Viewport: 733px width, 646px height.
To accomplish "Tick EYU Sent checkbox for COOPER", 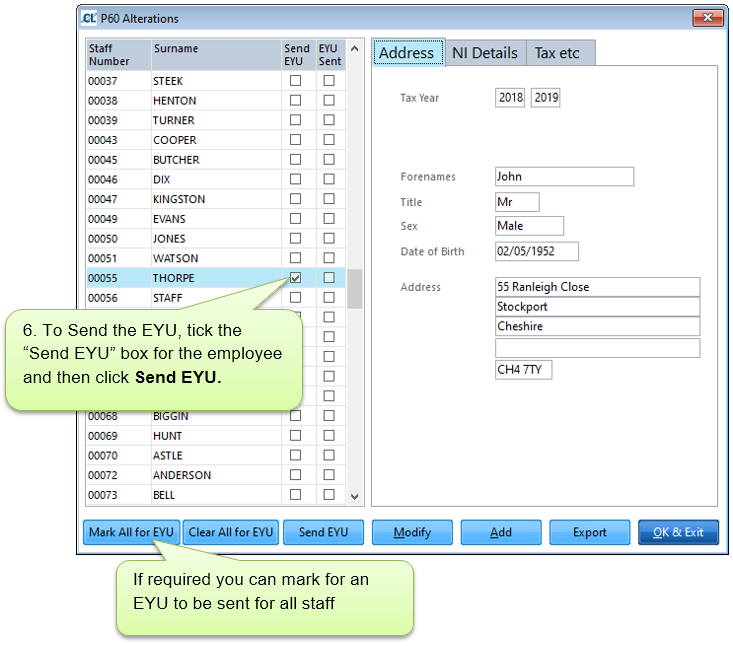I will pyautogui.click(x=329, y=140).
